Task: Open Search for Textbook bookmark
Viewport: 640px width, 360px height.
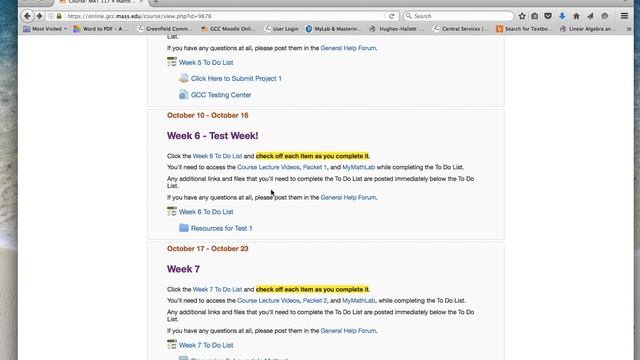Action: [x=524, y=29]
